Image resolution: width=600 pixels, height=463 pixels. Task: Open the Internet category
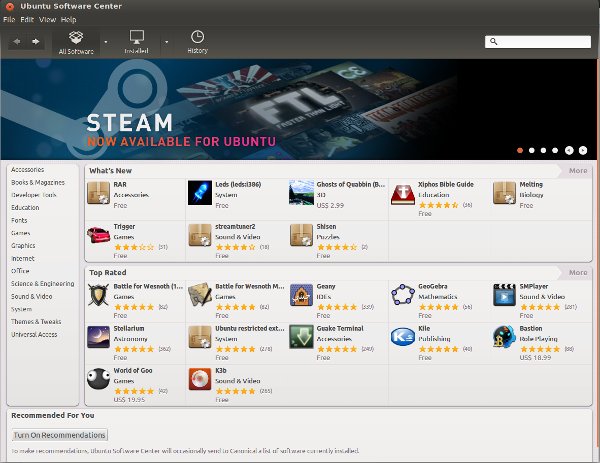tap(23, 258)
